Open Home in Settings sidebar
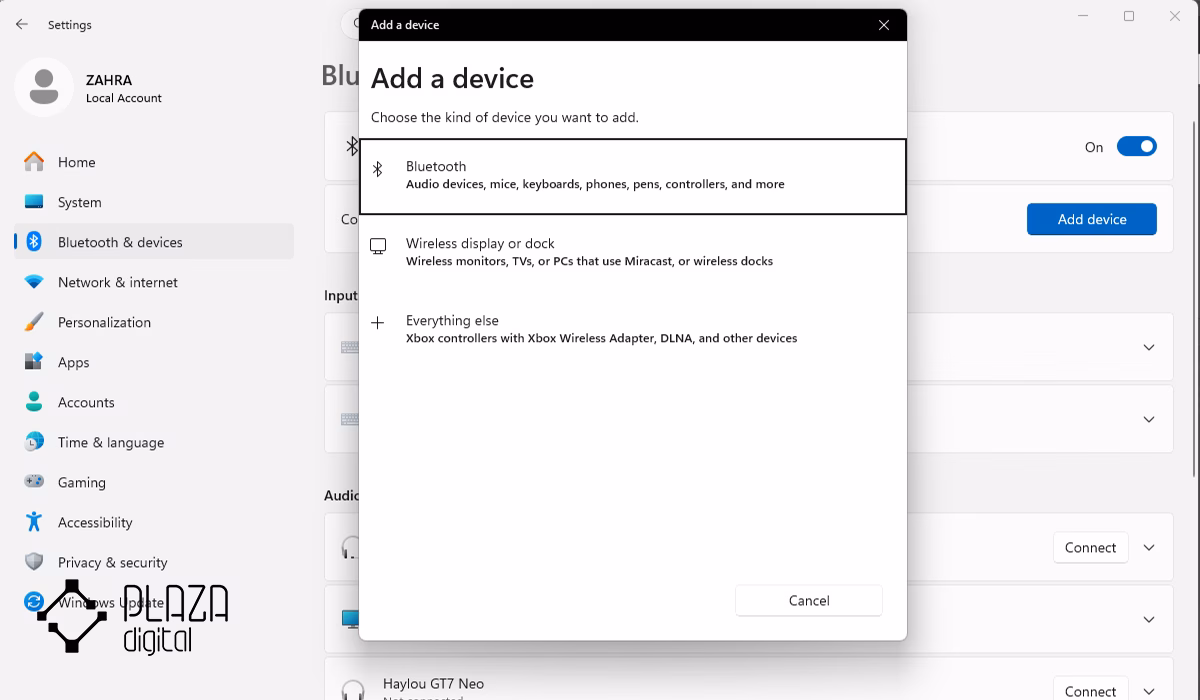The width and height of the screenshot is (1200, 700). [154, 162]
